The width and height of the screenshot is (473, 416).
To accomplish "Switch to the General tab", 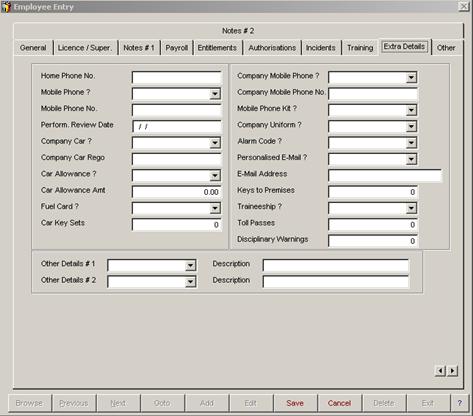I will (33, 48).
